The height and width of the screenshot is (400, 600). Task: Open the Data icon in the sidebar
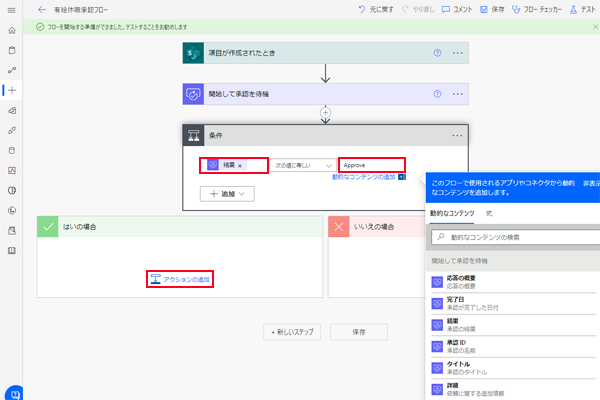pyautogui.click(x=12, y=150)
